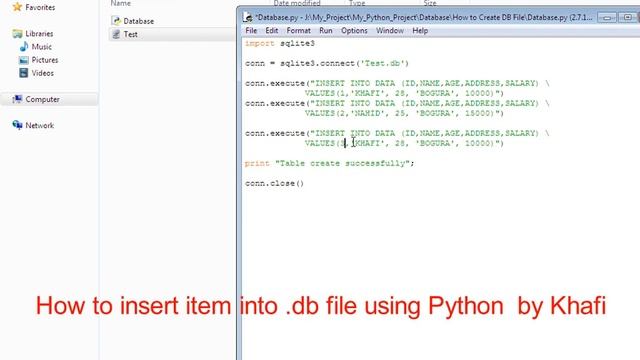Click the Favorites star icon in Explorer
640x360 pixels.
tap(17, 7)
